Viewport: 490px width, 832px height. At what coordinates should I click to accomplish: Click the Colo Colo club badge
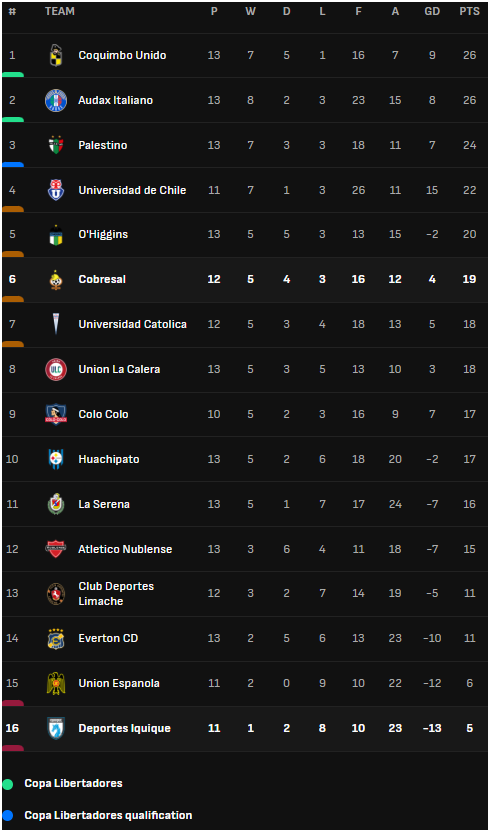(x=56, y=414)
